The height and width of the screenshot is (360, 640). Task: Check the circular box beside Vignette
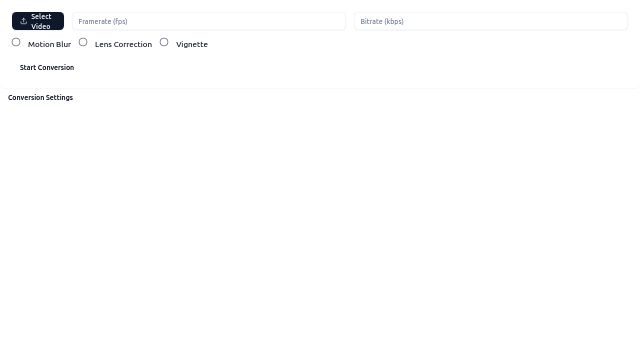[164, 42]
